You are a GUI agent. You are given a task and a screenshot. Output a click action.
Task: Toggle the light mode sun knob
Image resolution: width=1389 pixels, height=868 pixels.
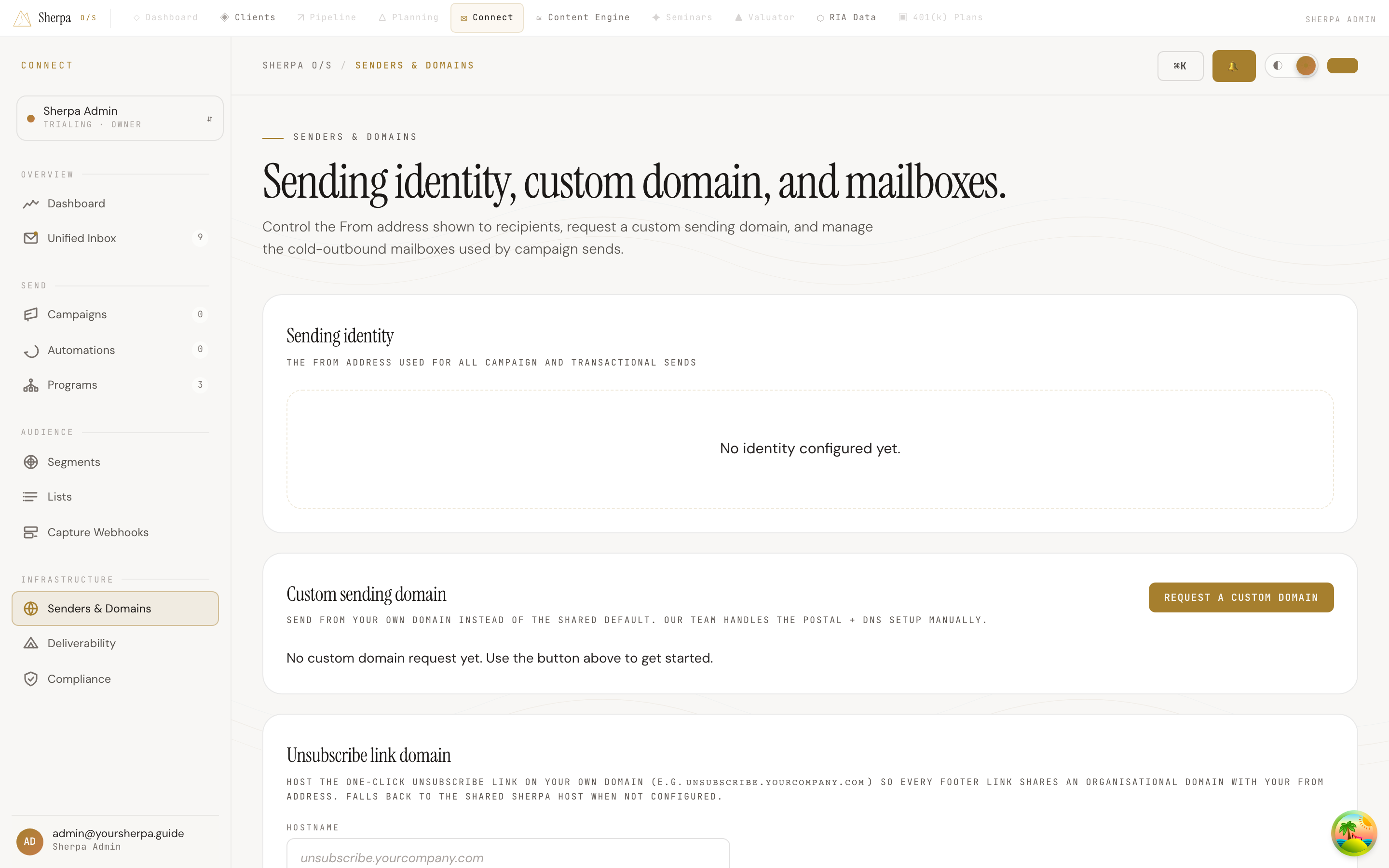pyautogui.click(x=1306, y=66)
